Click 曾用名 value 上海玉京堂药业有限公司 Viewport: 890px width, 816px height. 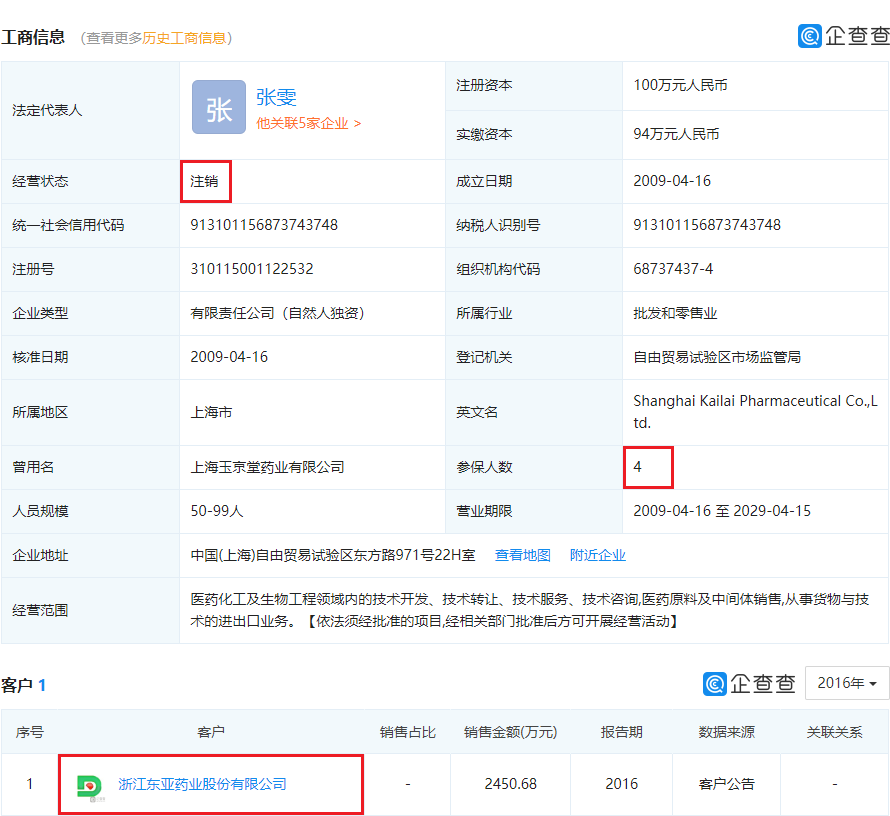pyautogui.click(x=267, y=467)
